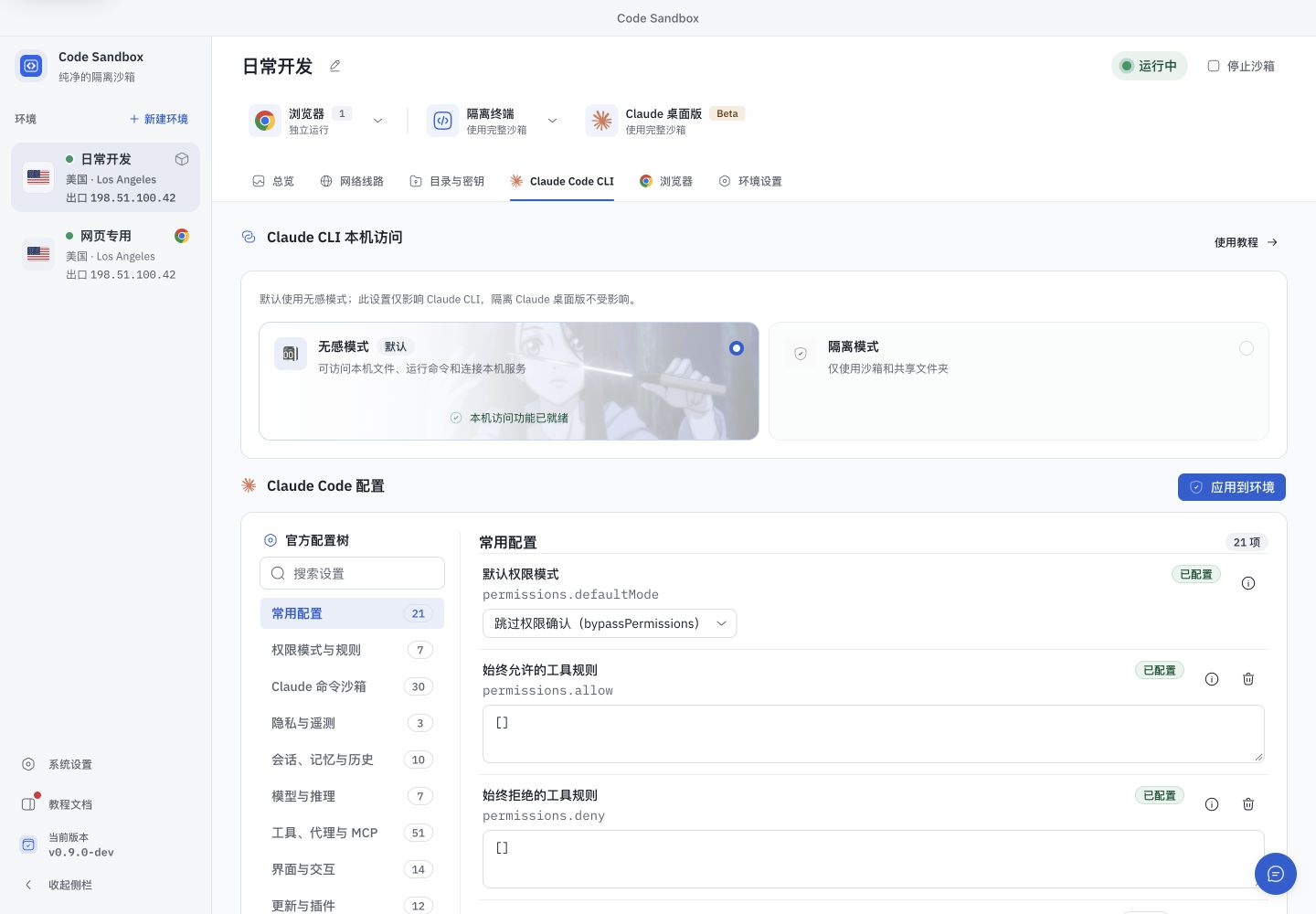Click 应用到环境 button
The image size is (1316, 914).
point(1232,487)
